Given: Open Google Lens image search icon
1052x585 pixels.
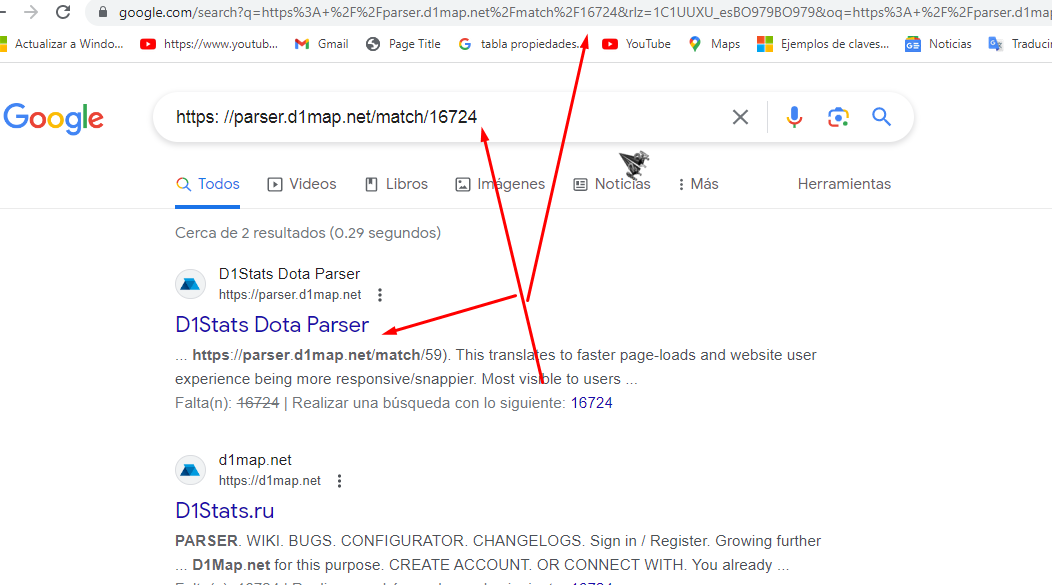Looking at the screenshot, I should click(838, 117).
